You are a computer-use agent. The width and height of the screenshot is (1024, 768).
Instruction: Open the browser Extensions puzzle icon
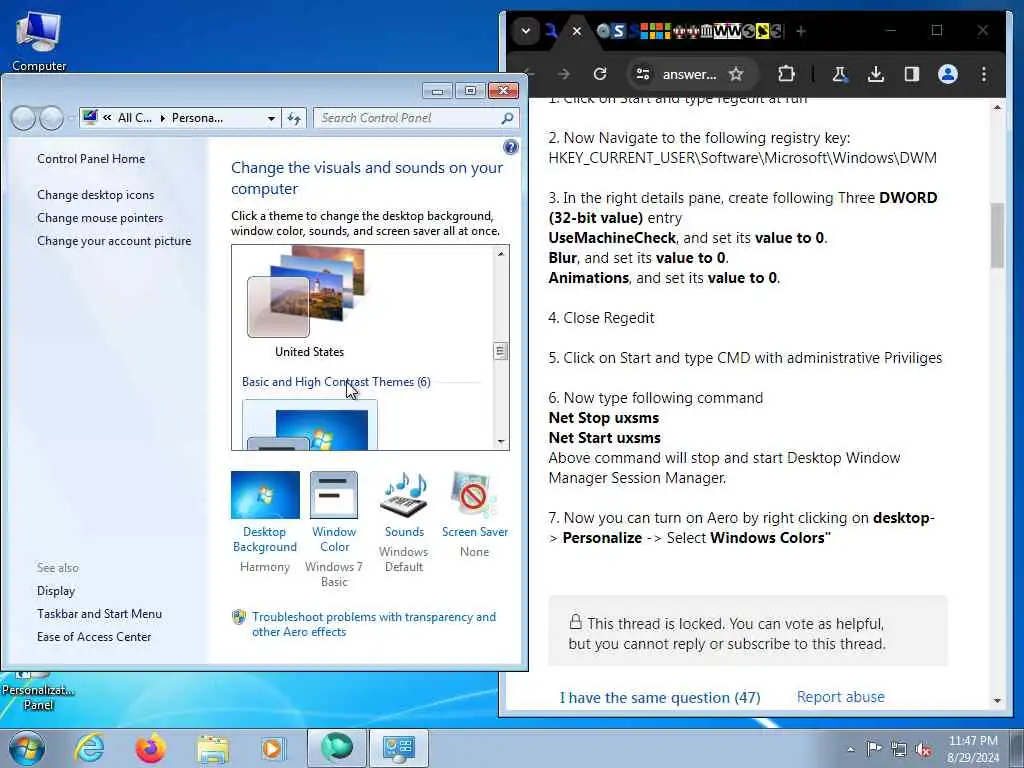pyautogui.click(x=786, y=74)
